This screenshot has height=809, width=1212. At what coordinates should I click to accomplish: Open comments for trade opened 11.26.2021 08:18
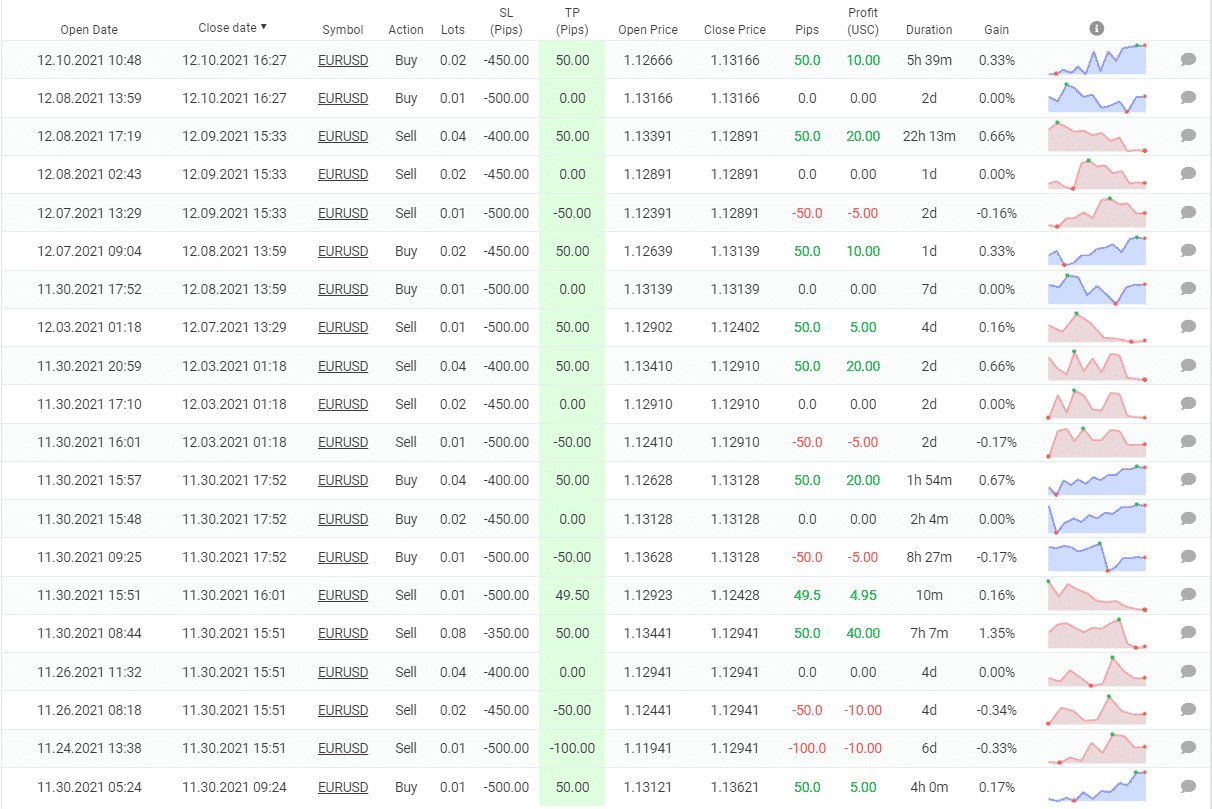click(x=1188, y=710)
